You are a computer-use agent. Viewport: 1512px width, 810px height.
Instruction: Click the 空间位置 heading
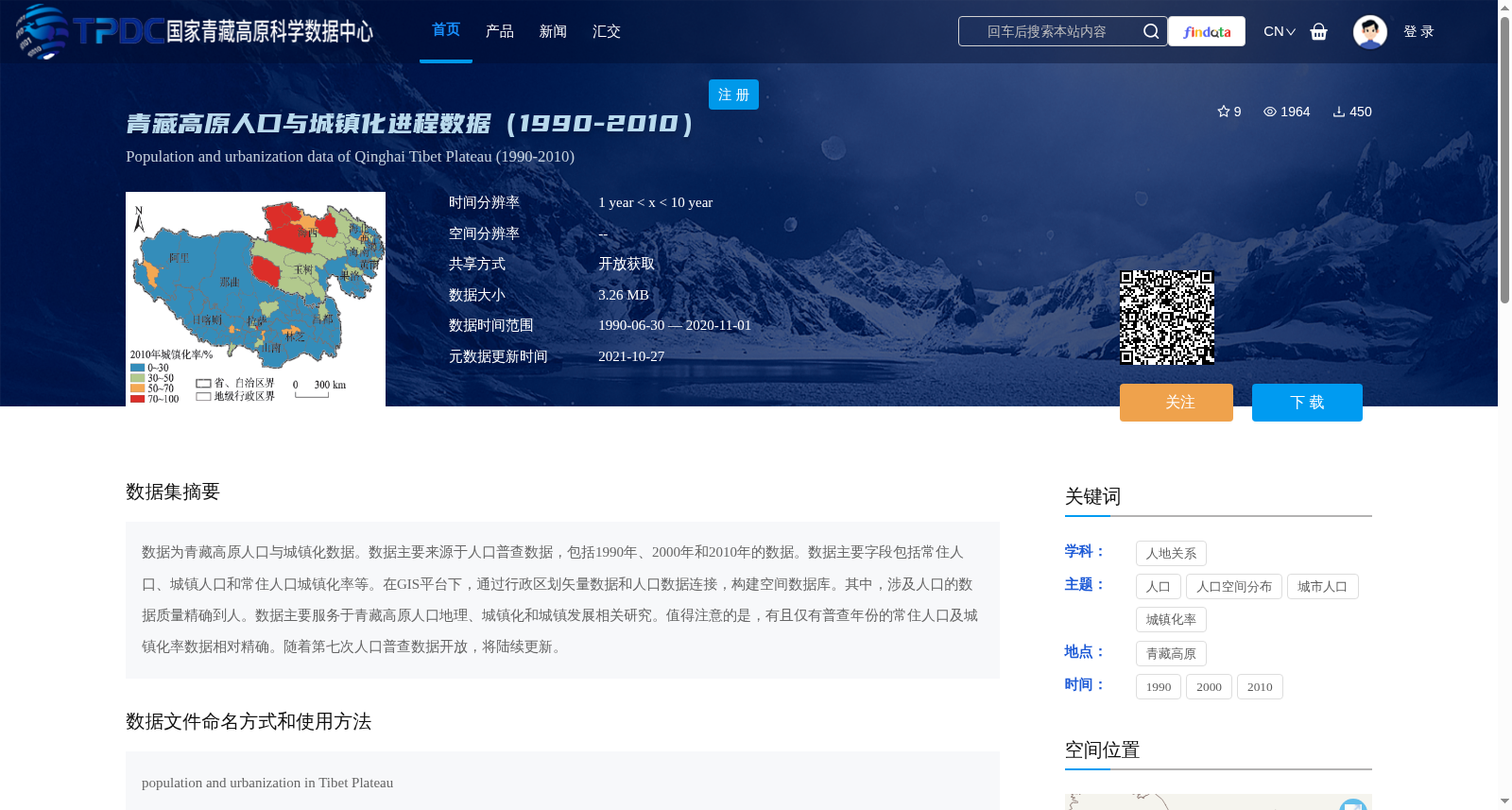(x=1102, y=750)
